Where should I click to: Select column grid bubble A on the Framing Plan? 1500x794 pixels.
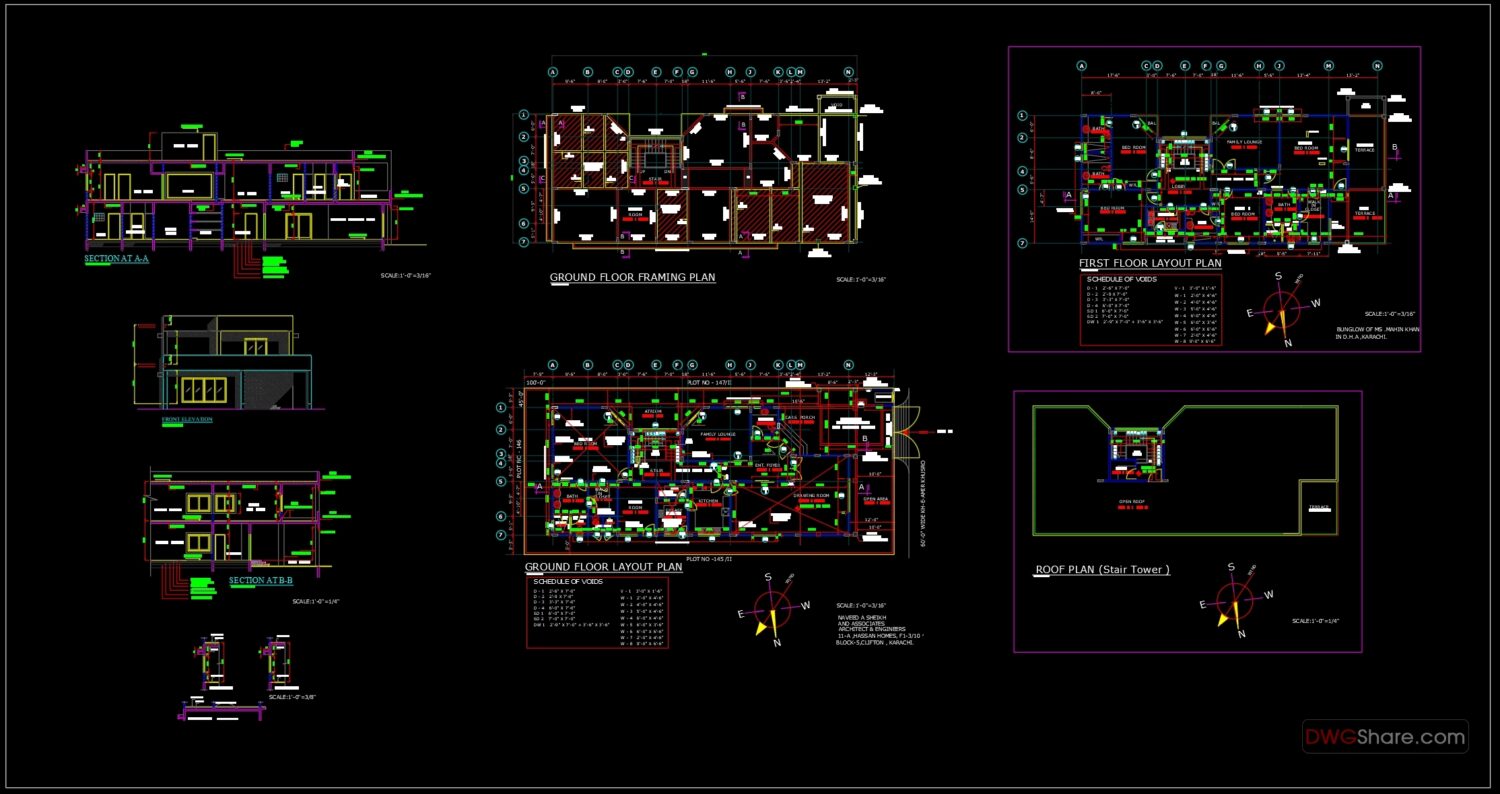(x=553, y=72)
